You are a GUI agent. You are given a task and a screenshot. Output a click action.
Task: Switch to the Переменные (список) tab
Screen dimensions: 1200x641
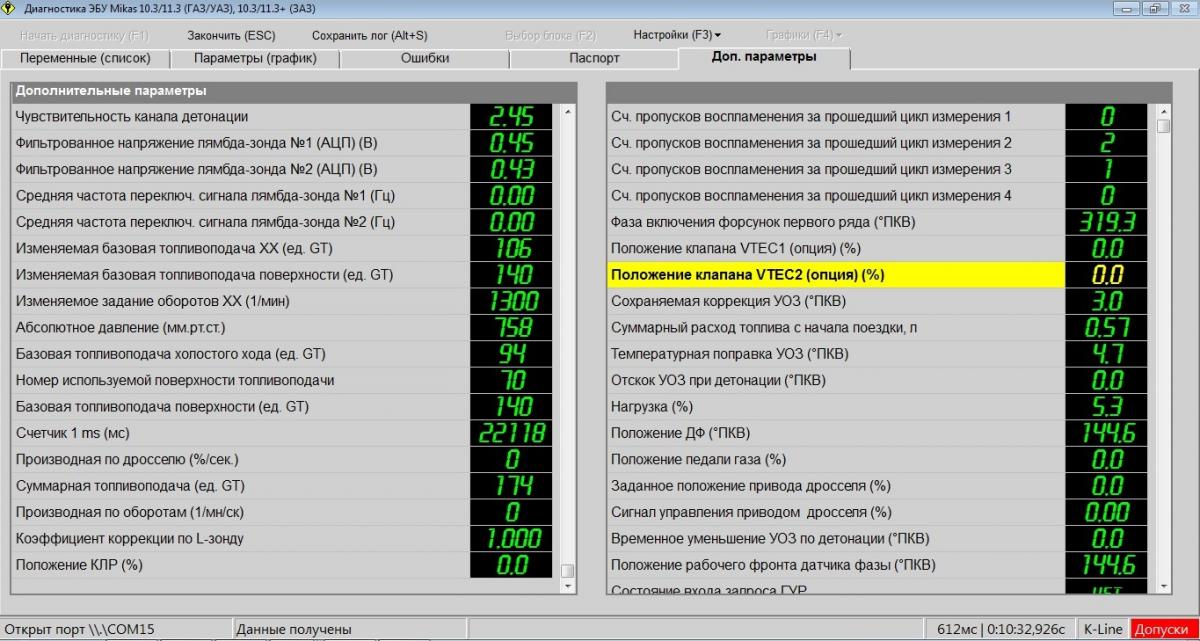85,58
